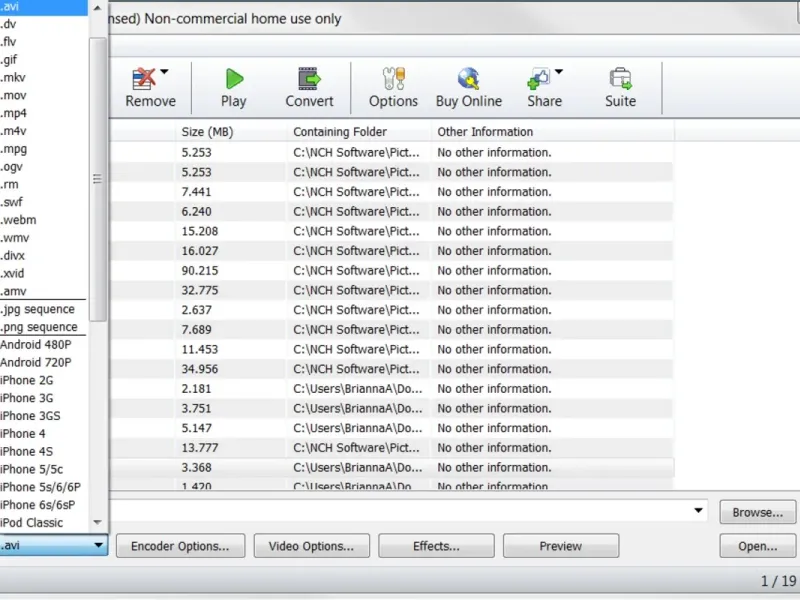Choose the .jpg sequence option
800x600 pixels.
click(44, 309)
